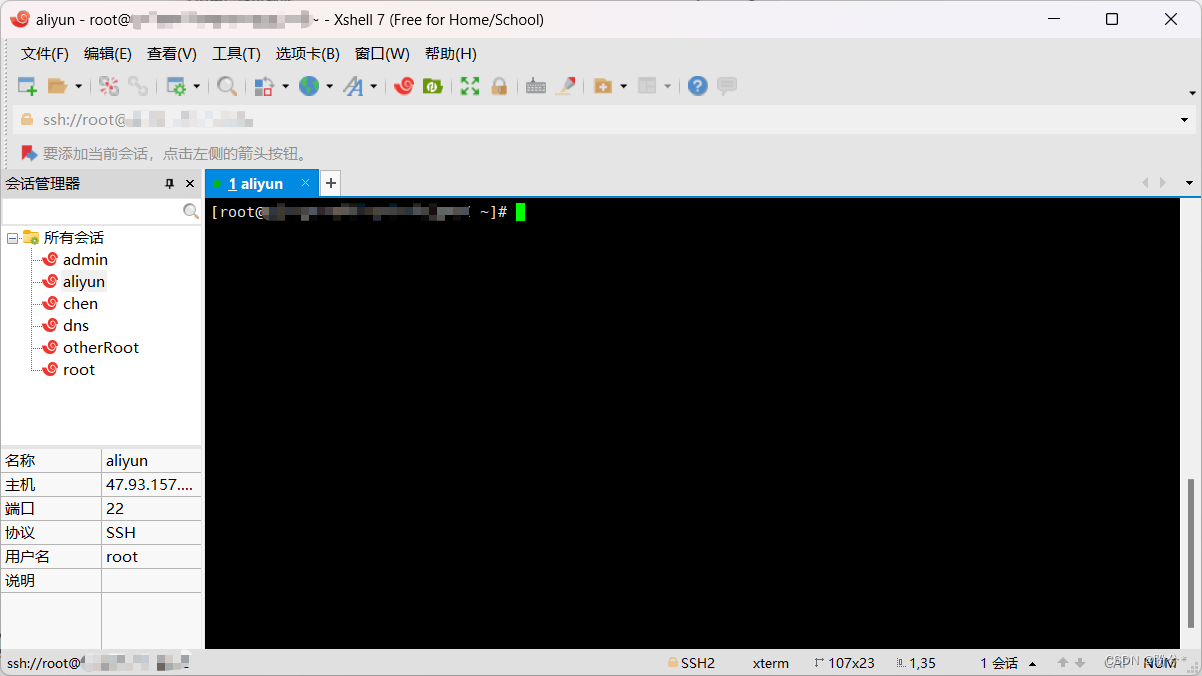Collapse the 所有会话 tree node

click(12, 238)
